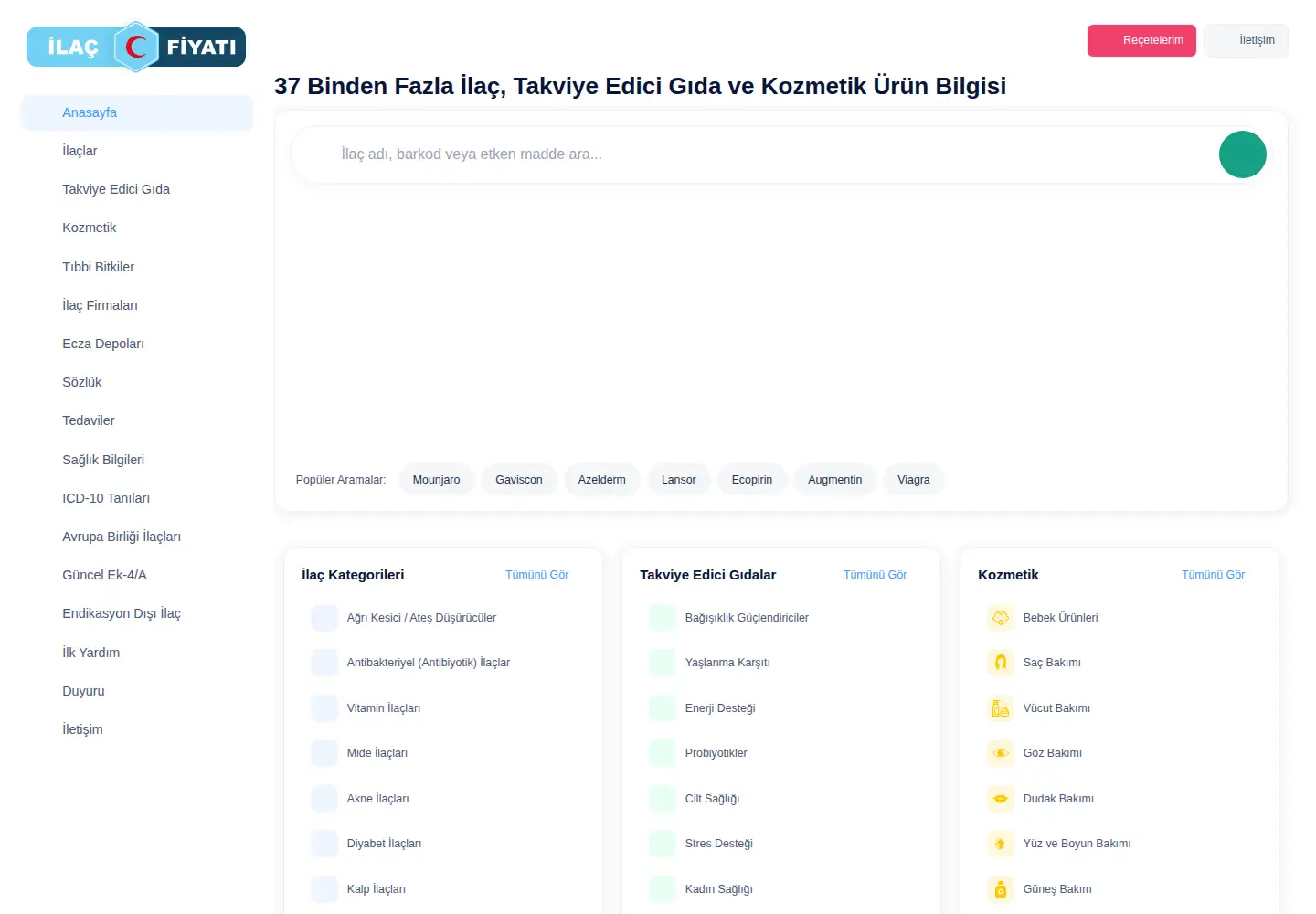This screenshot has height=914, width=1316.
Task: Click the Vücut Bakımı lotion icon
Action: tap(1001, 708)
